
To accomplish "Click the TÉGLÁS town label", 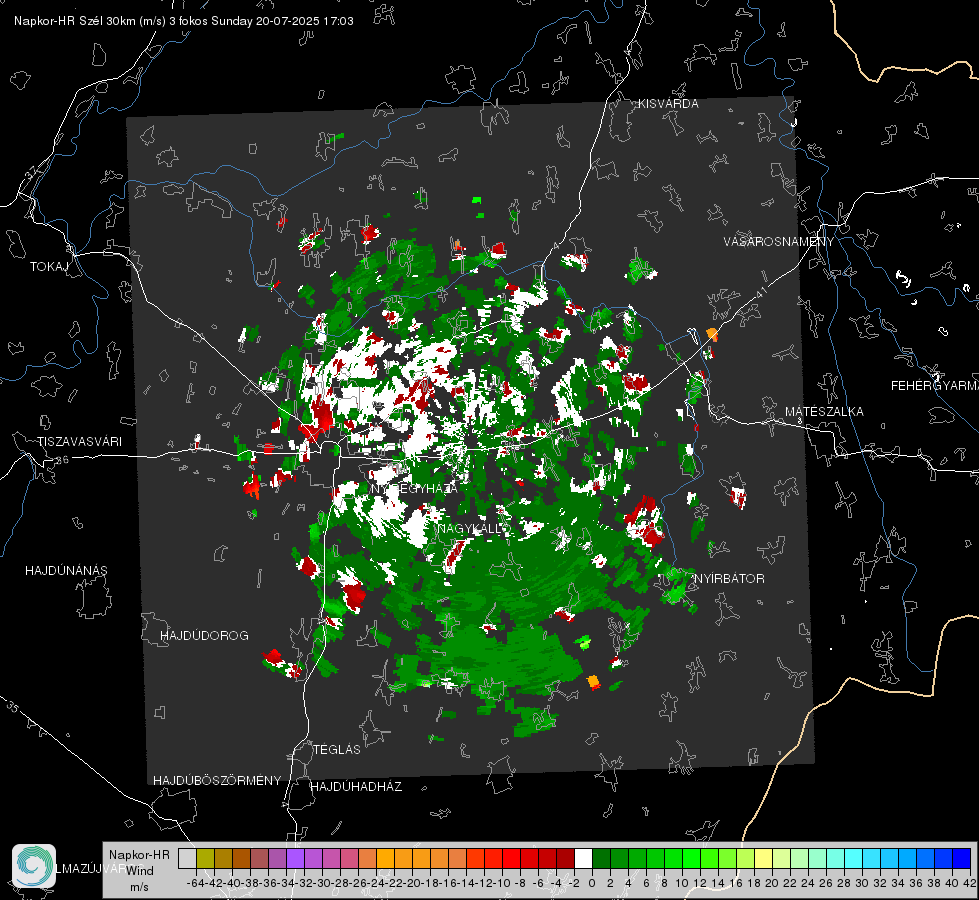I will click(x=337, y=750).
